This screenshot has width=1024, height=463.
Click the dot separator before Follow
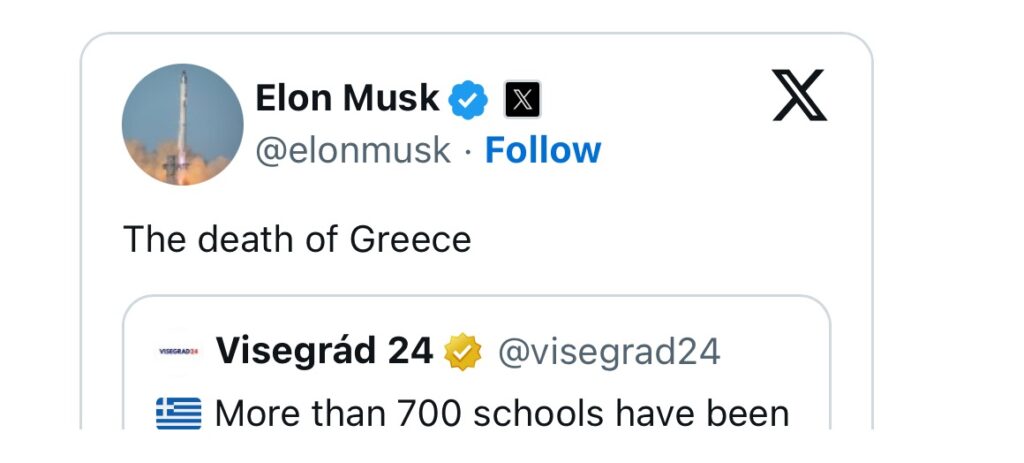coord(468,152)
